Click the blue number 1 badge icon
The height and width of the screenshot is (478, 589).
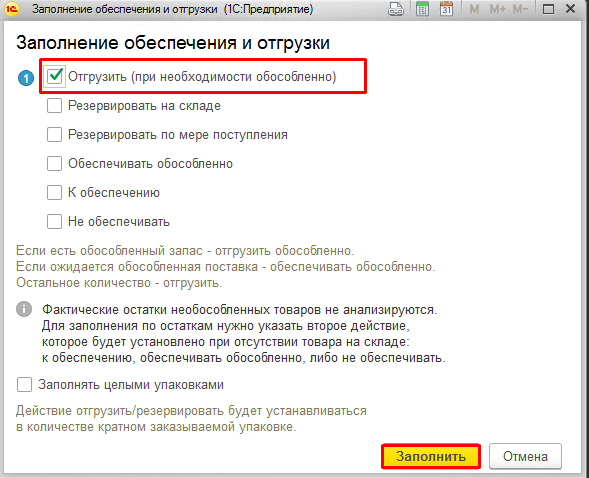tap(26, 78)
